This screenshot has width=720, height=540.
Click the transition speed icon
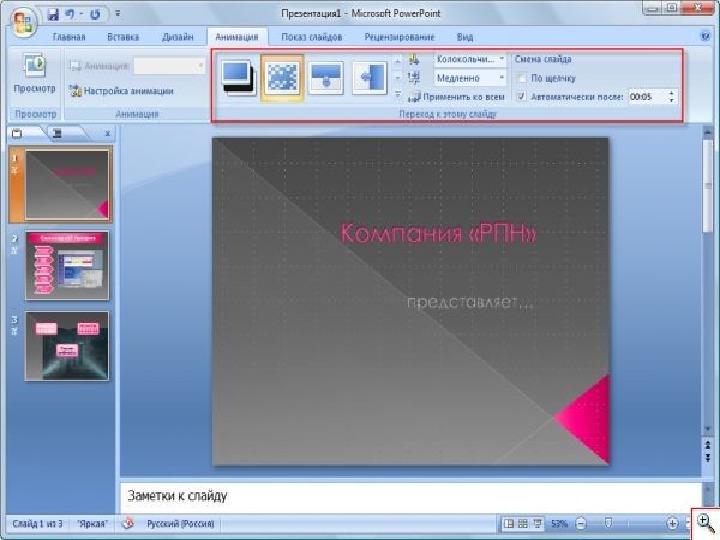coord(414,78)
